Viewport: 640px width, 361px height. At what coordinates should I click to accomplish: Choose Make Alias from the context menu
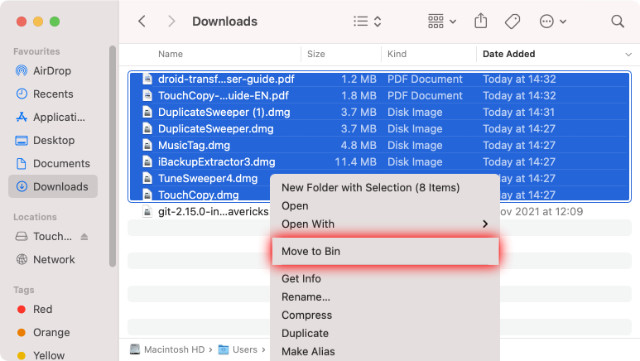308,351
